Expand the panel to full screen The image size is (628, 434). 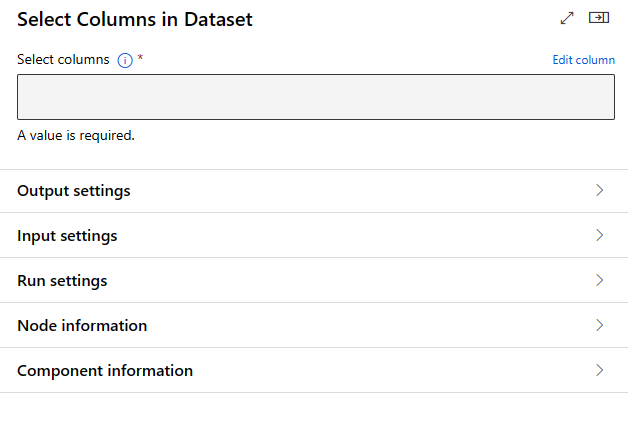click(567, 18)
